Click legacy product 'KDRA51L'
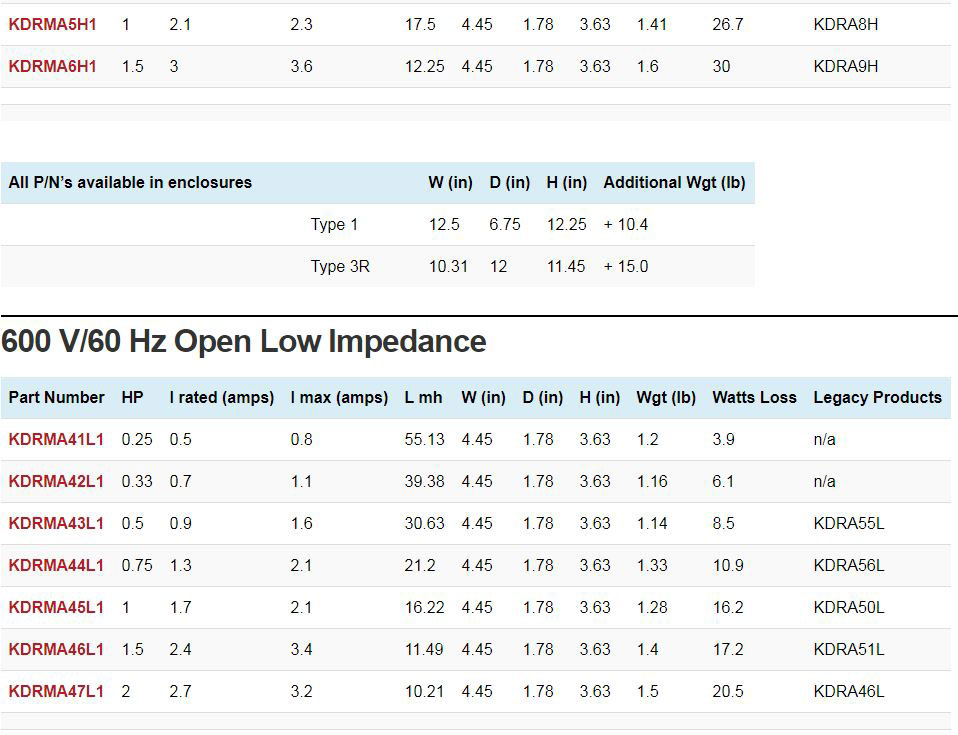This screenshot has width=958, height=735. [849, 649]
